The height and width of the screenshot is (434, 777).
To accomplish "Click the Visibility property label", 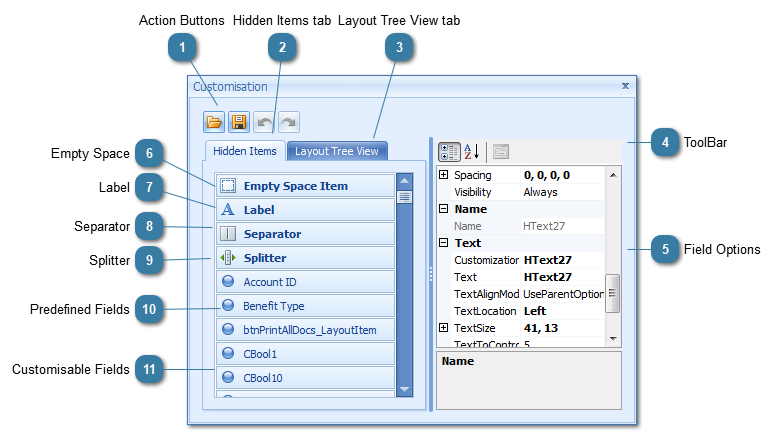I will pyautogui.click(x=473, y=192).
